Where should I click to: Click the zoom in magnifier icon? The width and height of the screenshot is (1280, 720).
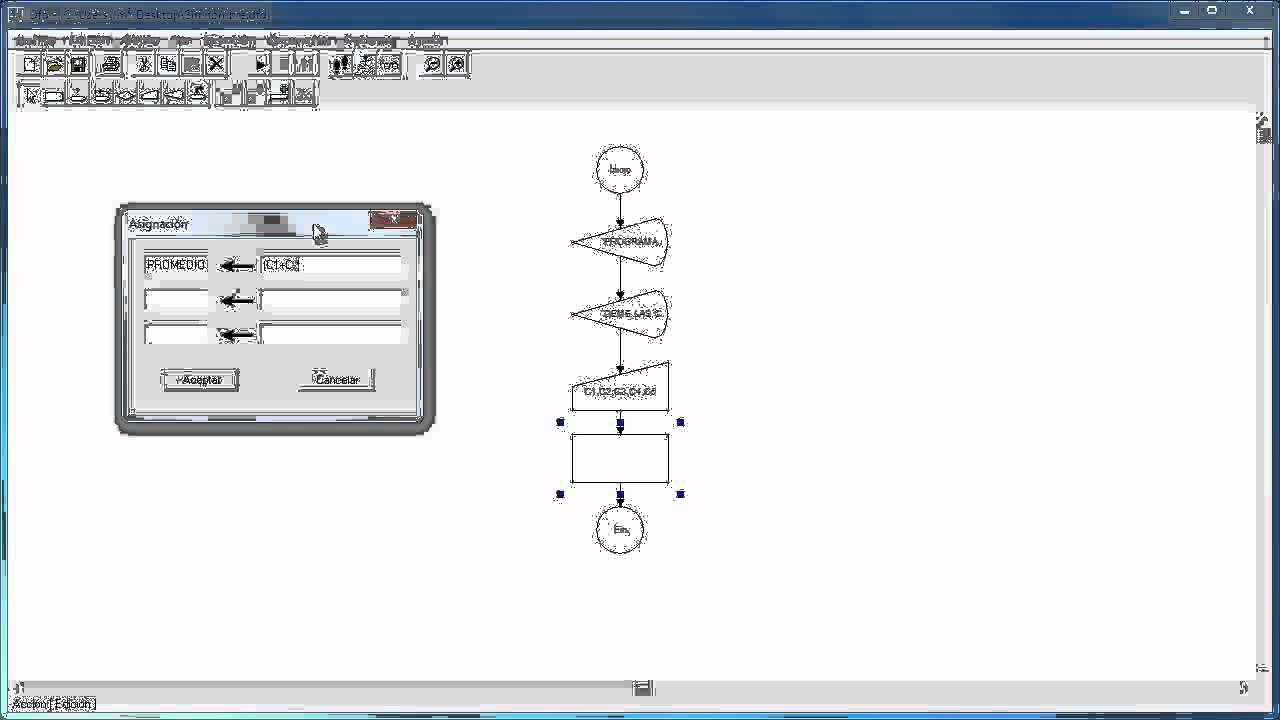coord(457,64)
